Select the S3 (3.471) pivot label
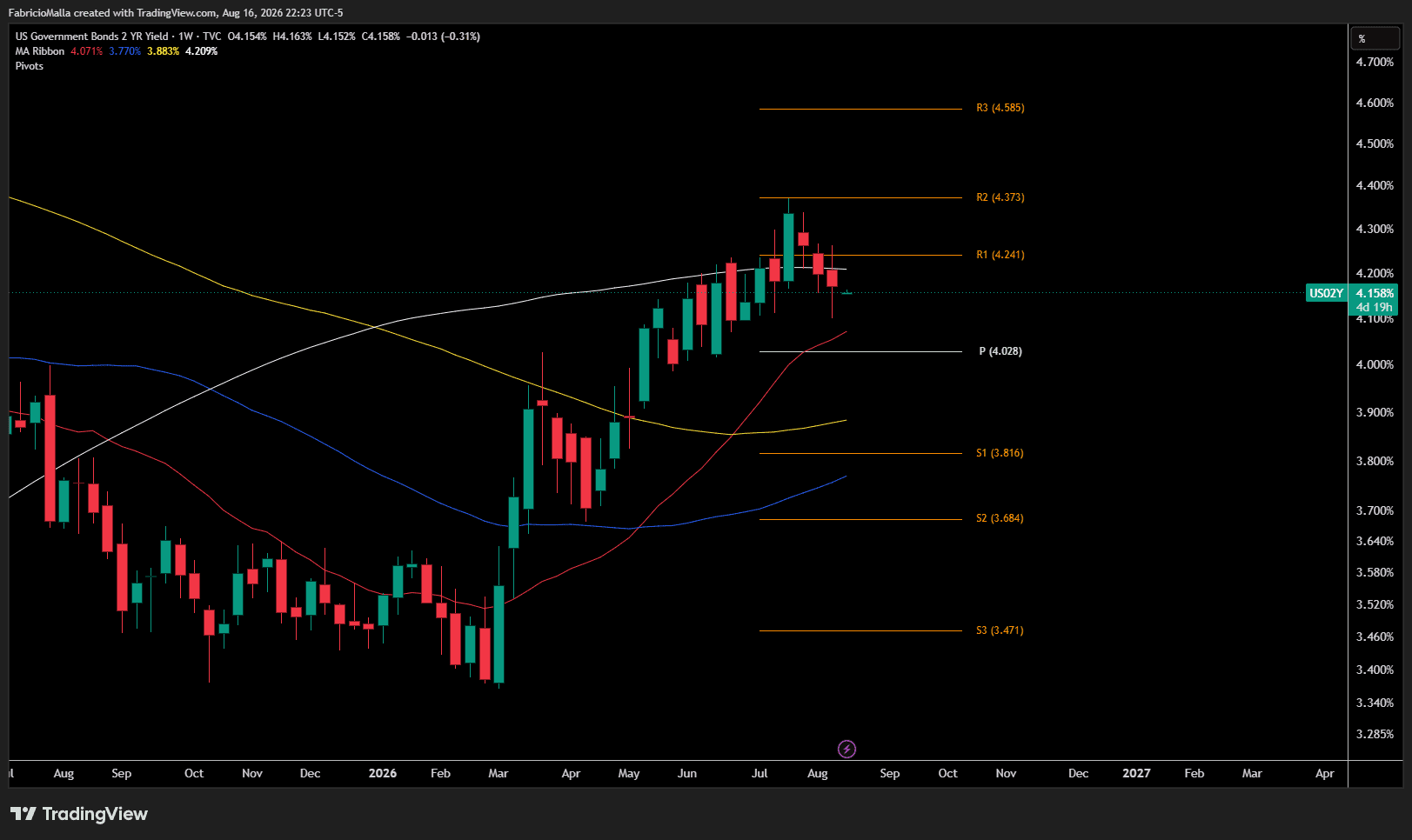The height and width of the screenshot is (840, 1412). [1000, 630]
